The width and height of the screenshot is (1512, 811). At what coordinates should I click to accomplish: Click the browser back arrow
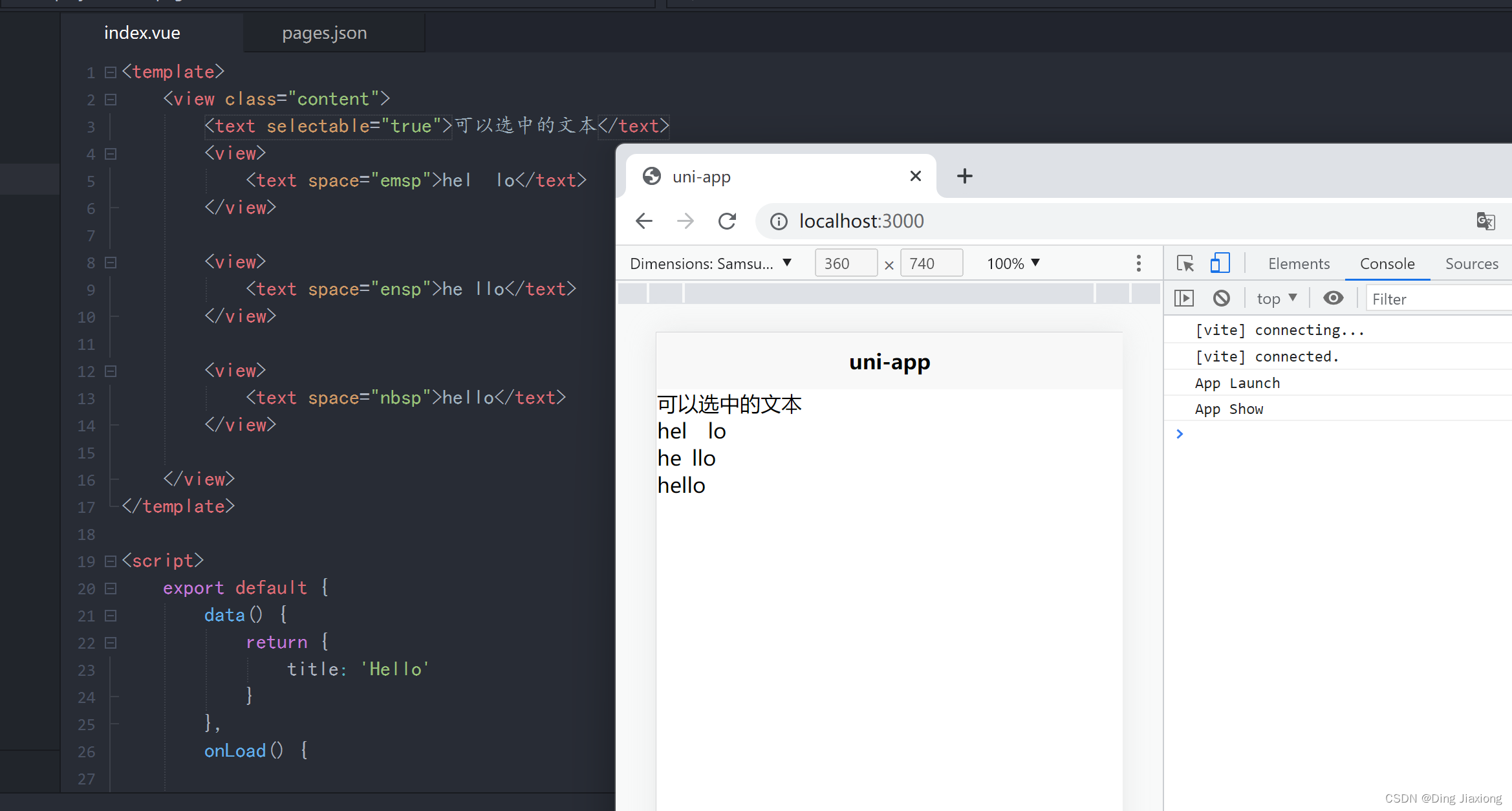(644, 221)
